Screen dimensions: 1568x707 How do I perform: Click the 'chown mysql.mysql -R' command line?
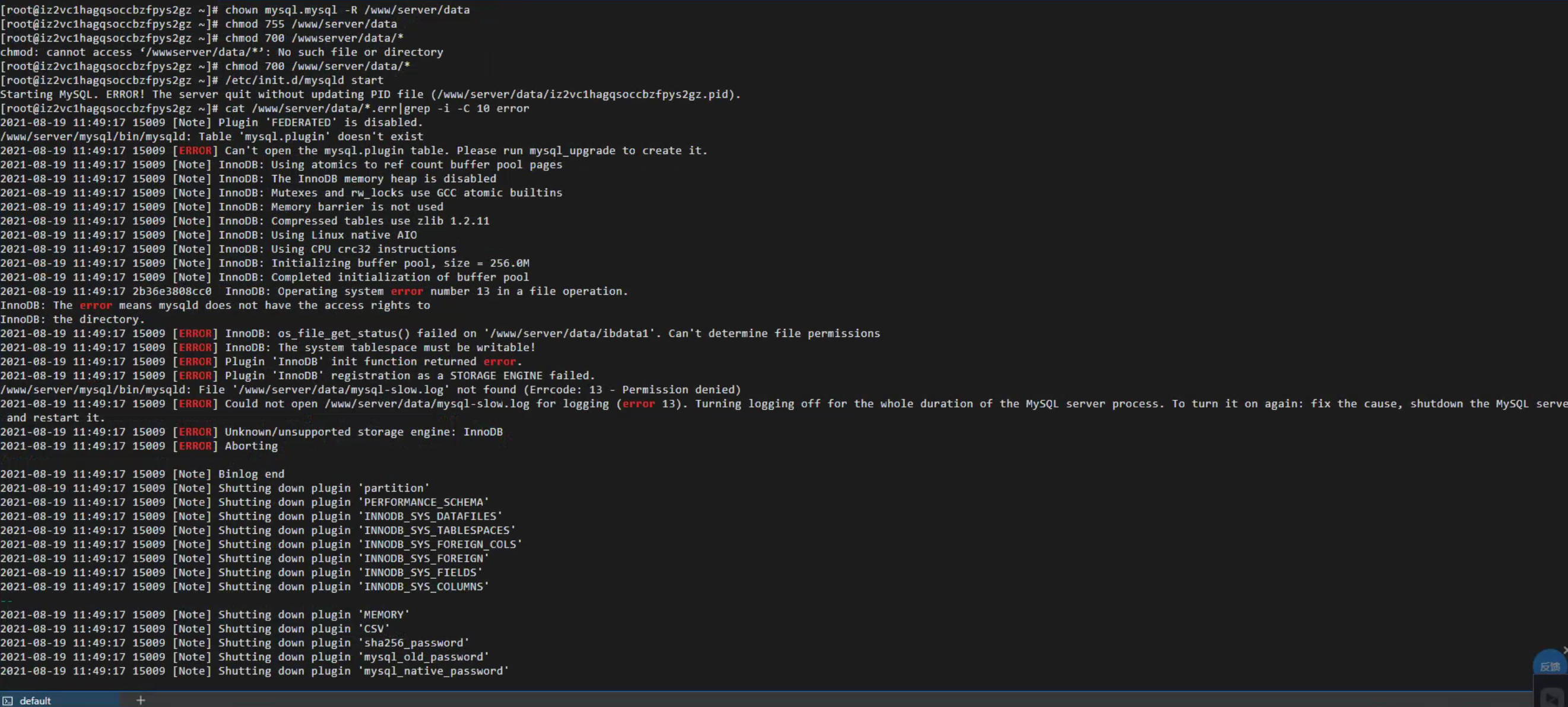coord(347,9)
